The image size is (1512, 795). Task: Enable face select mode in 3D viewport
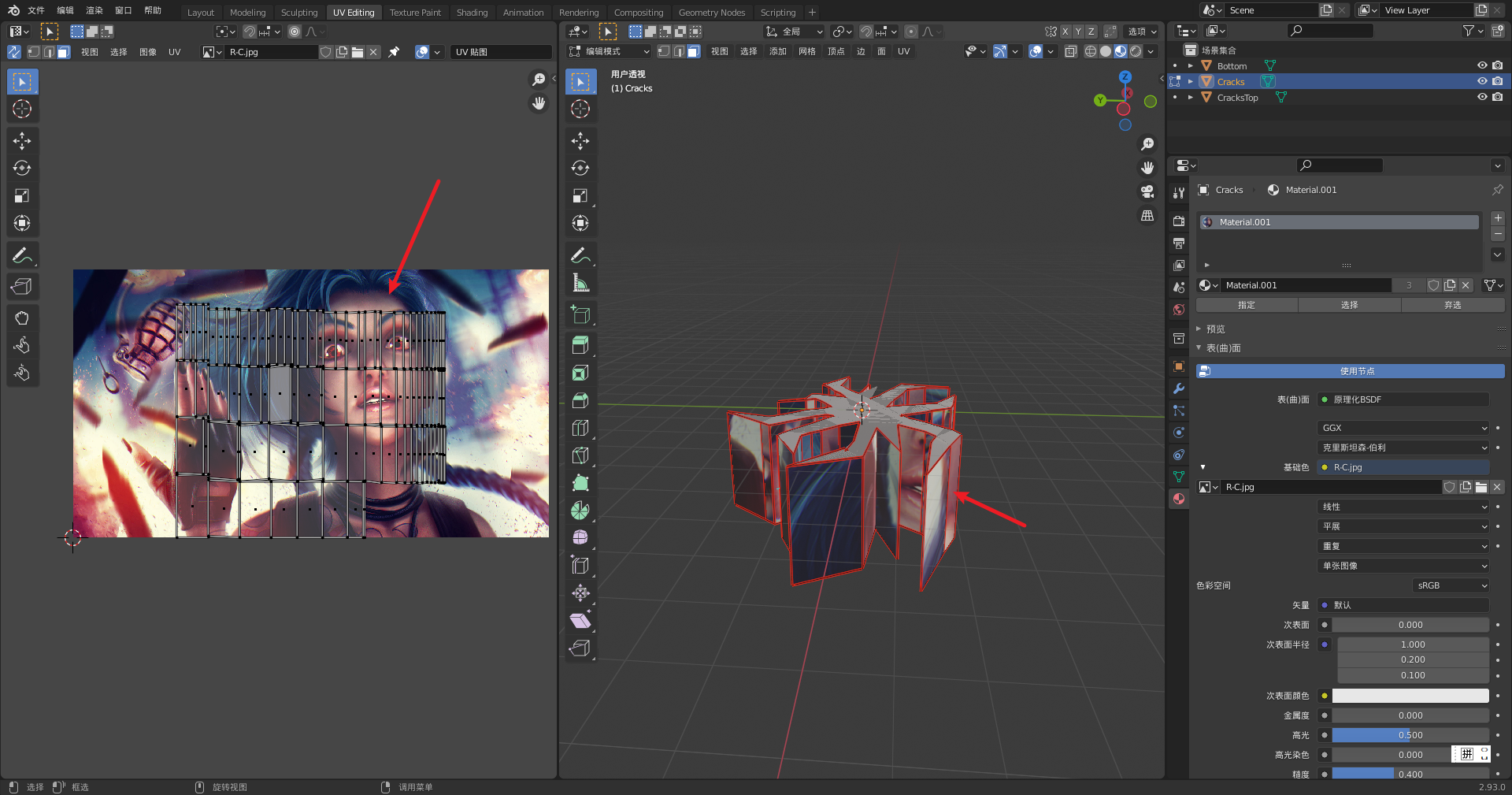(693, 51)
